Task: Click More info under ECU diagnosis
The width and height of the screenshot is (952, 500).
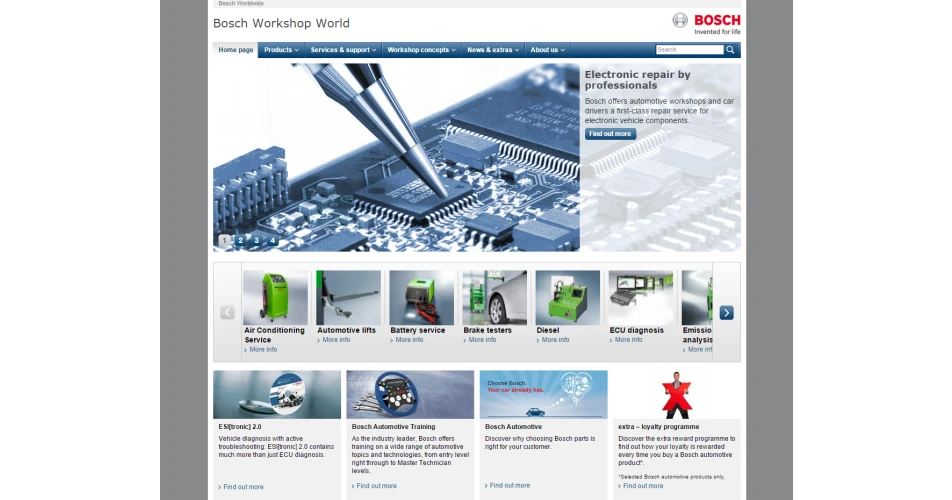Action: coord(626,340)
